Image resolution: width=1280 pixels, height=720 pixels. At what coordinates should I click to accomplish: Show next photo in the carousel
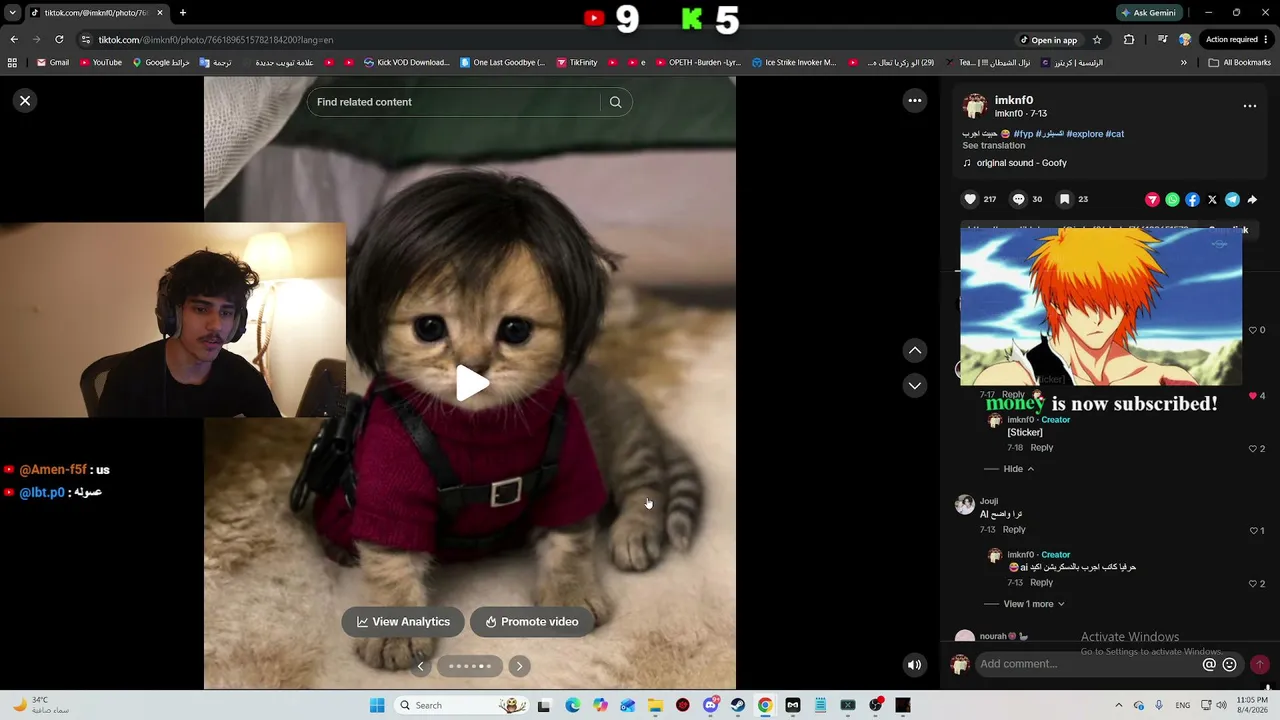click(x=519, y=666)
